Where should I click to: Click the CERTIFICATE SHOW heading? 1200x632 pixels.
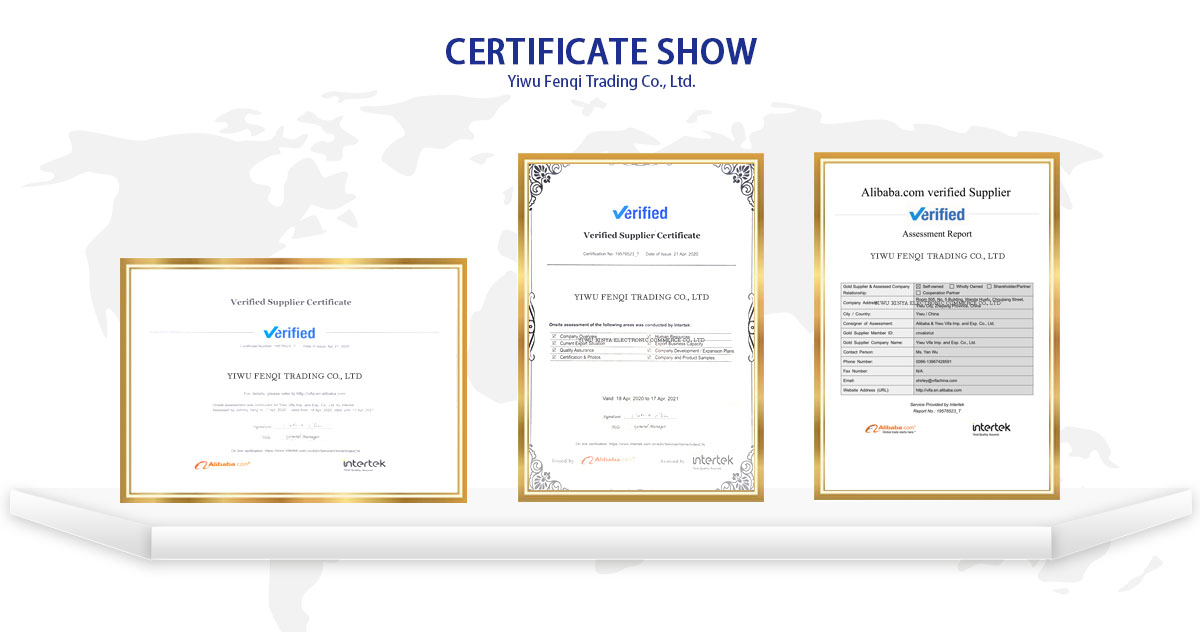[x=601, y=51]
